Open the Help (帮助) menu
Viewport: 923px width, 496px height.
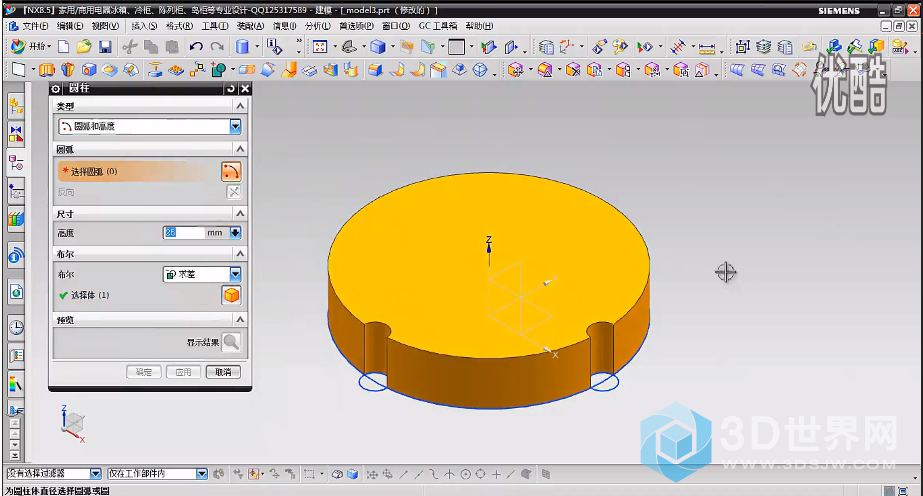[x=479, y=26]
